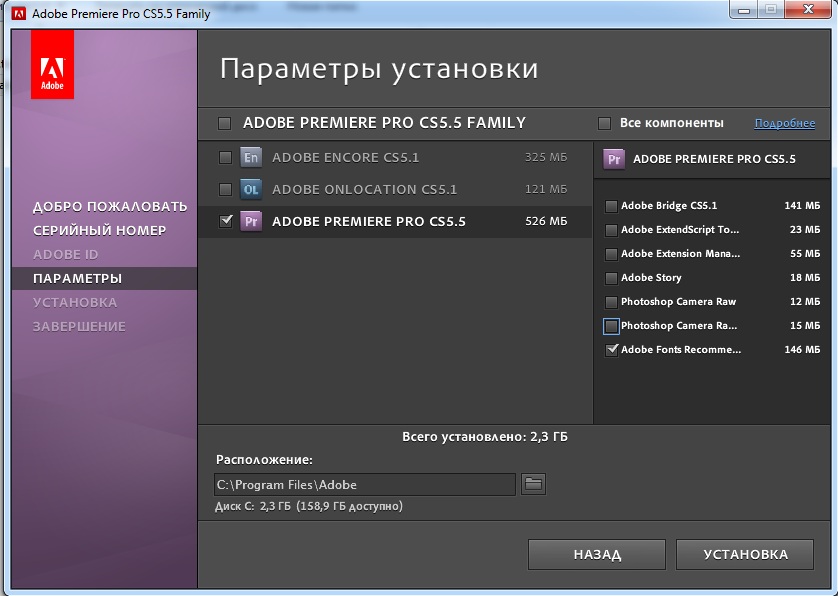Screen dimensions: 838x596
Task: Toggle the 'Все компоненты' checkbox
Action: pos(604,123)
